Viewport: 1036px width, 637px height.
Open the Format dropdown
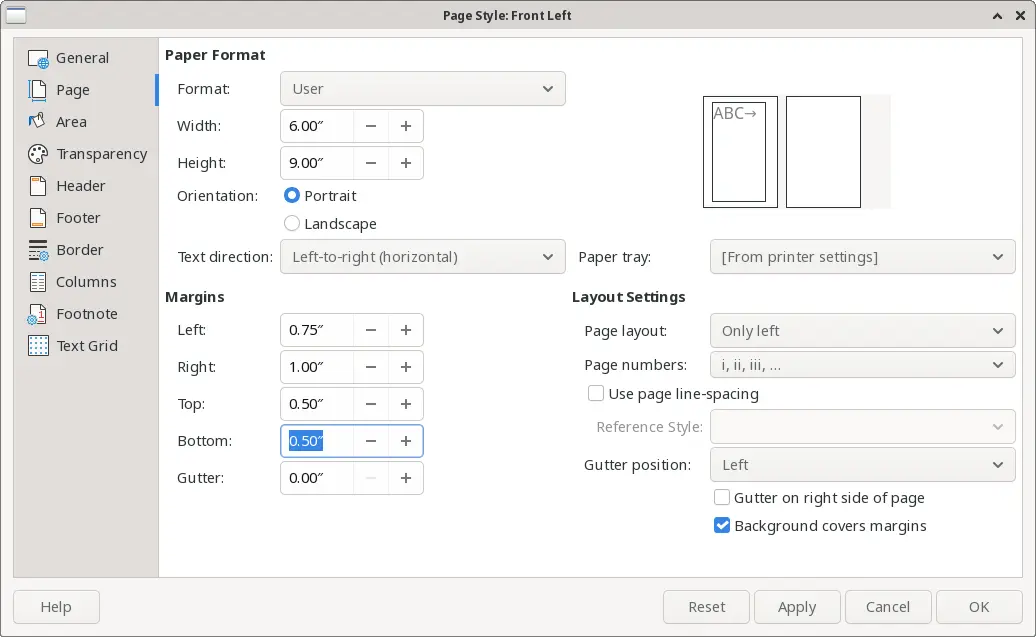click(423, 89)
